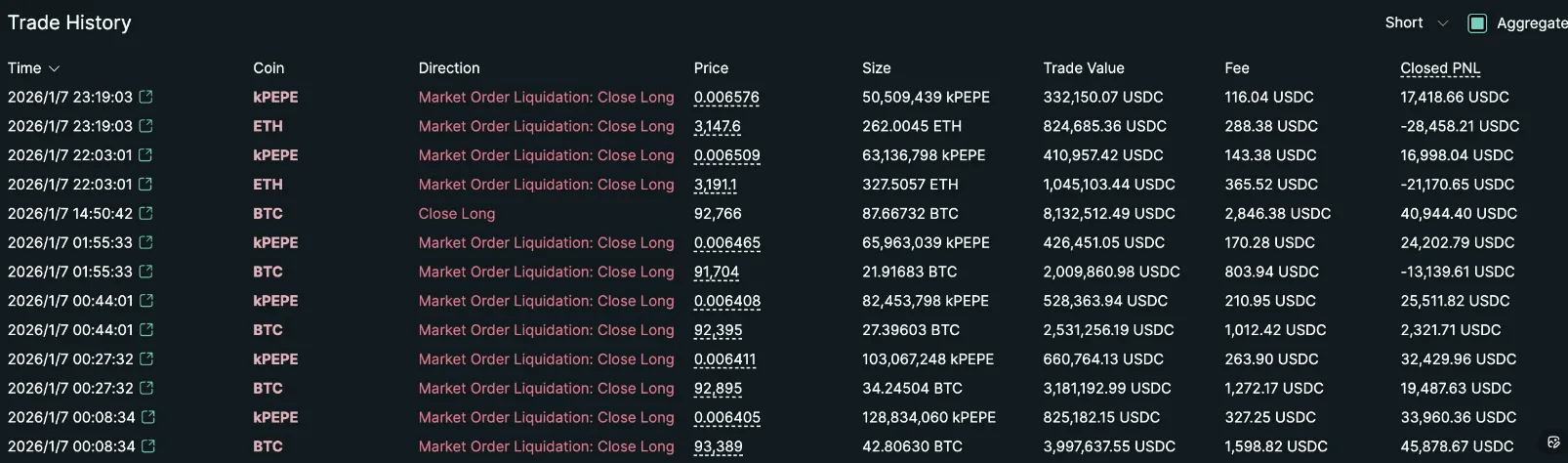Click the Closed PNL column header
Image resolution: width=1568 pixels, height=463 pixels.
(x=1440, y=68)
